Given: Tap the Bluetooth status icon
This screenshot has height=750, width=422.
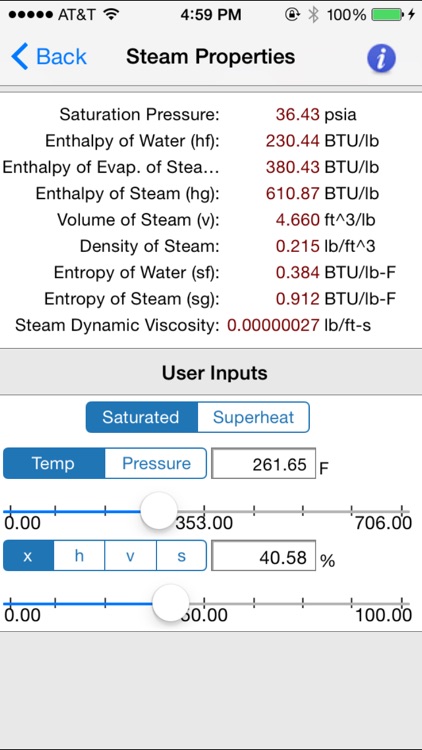Looking at the screenshot, I should (313, 15).
